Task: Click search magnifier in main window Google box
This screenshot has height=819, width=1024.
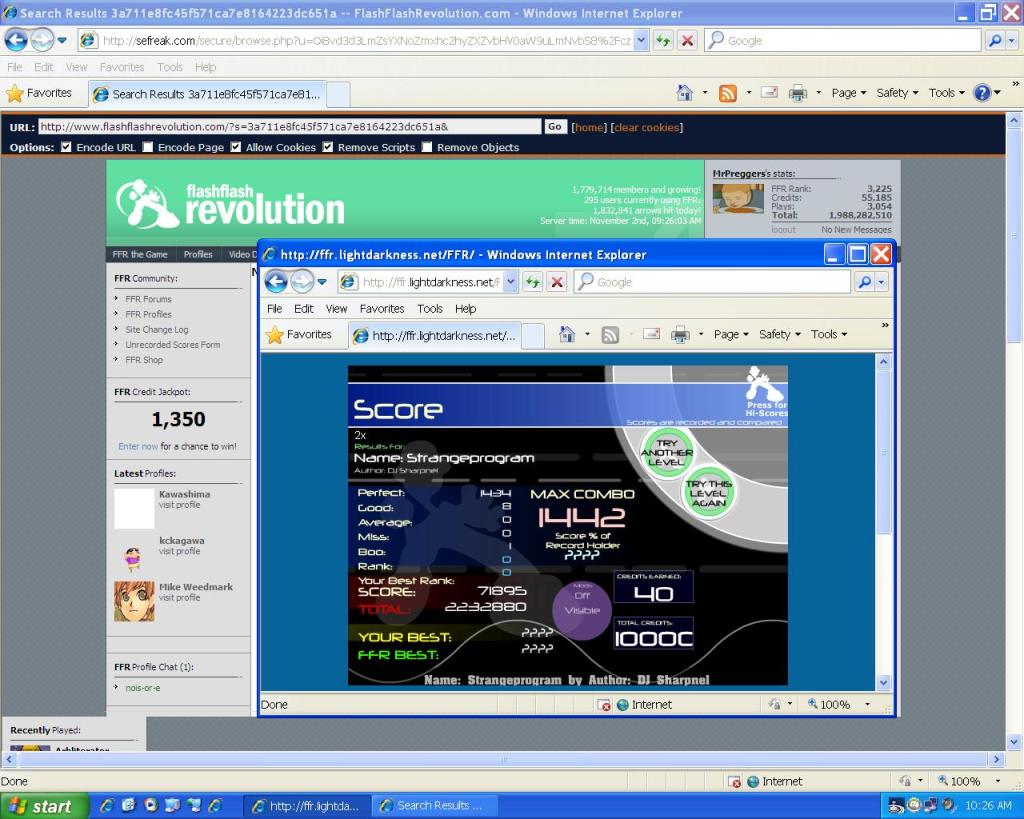Action: pos(994,40)
